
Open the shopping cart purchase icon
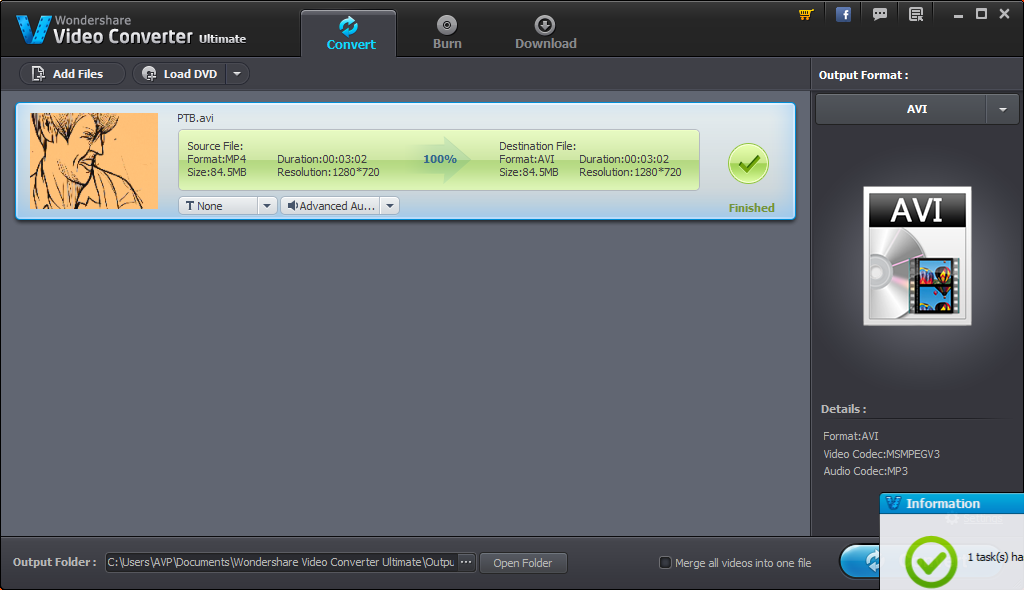click(x=806, y=14)
